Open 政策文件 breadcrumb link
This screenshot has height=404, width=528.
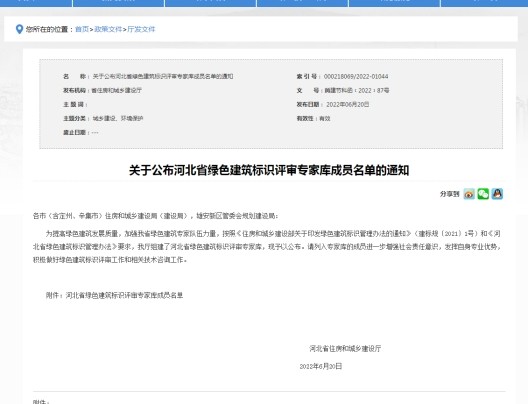(108, 29)
